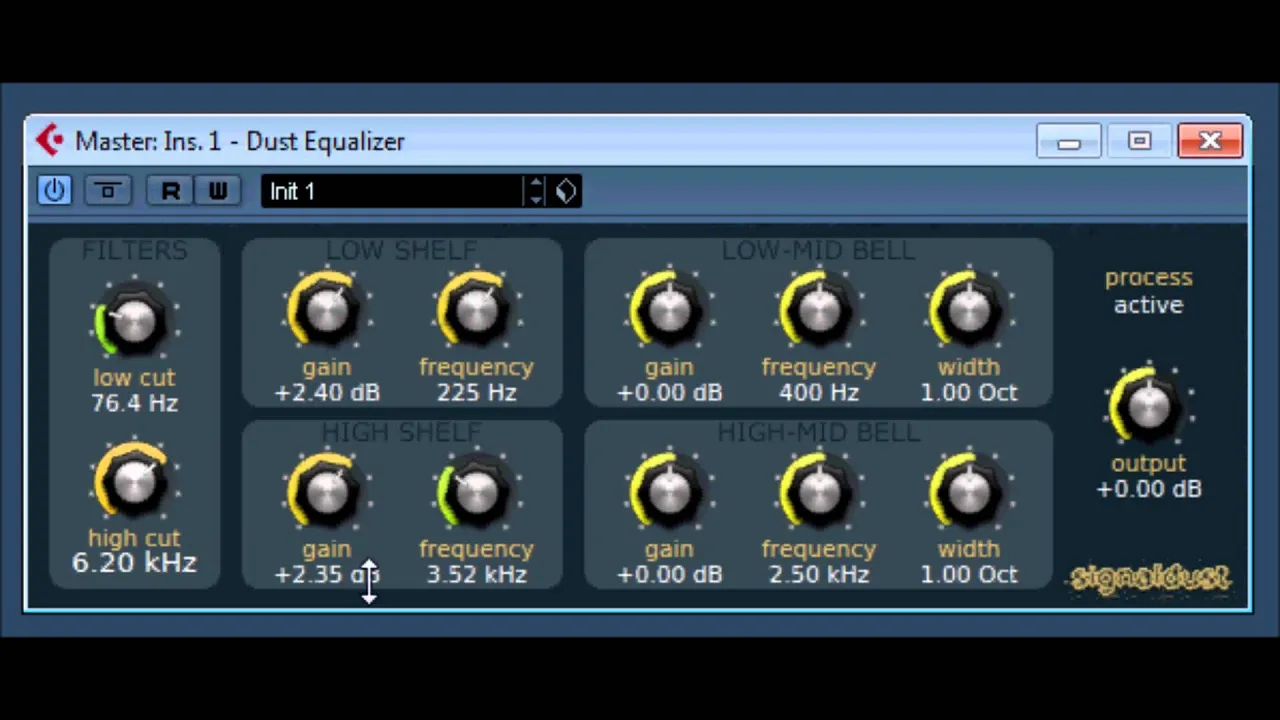Enable Write automation W button

(x=217, y=190)
